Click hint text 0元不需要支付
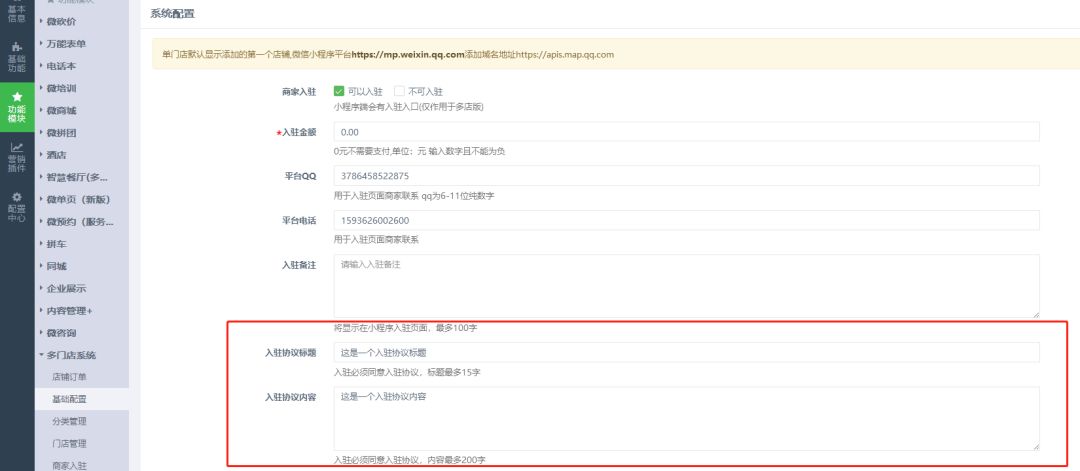 419,151
